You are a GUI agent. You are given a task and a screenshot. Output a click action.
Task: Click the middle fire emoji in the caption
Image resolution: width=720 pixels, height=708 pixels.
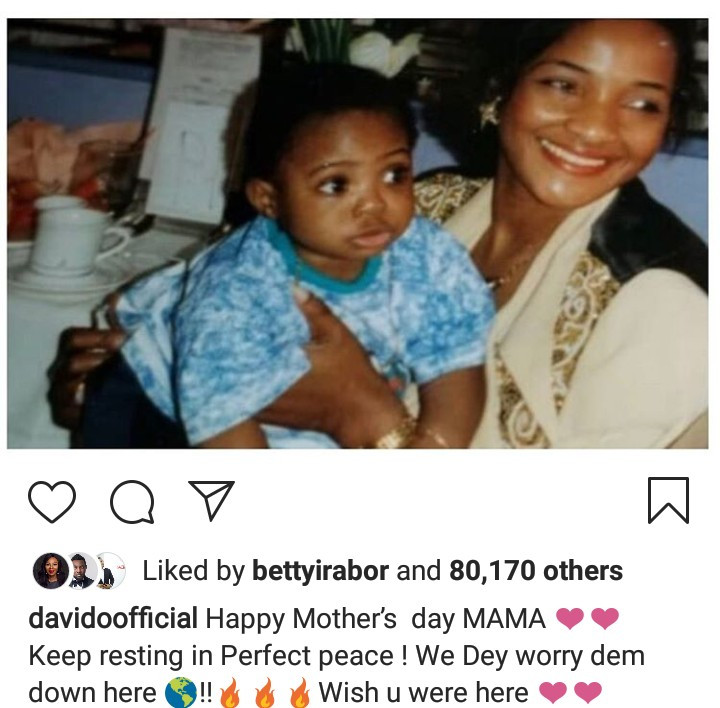click(x=264, y=691)
